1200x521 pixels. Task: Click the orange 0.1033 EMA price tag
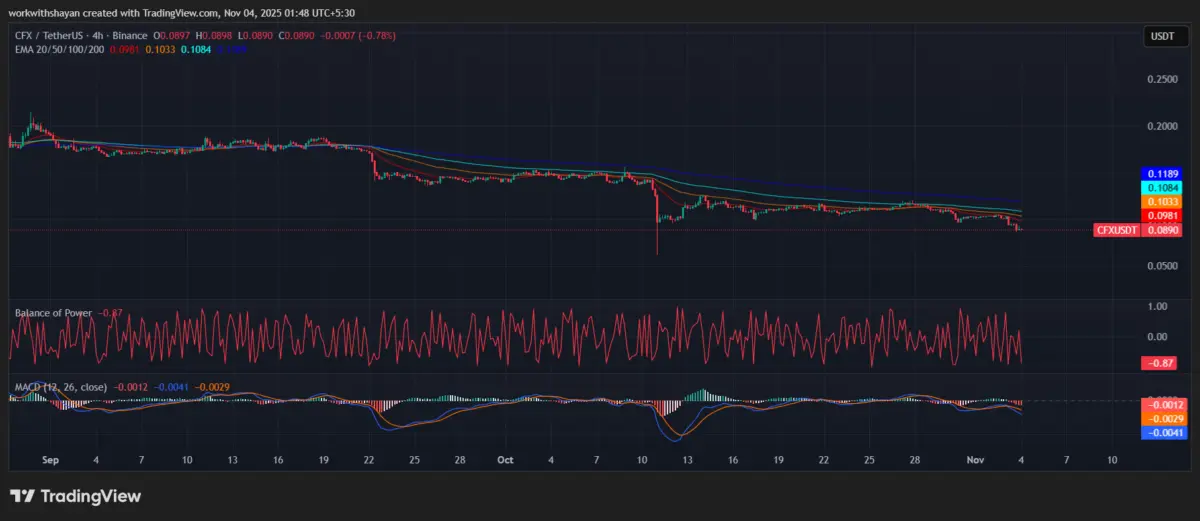[1160, 201]
